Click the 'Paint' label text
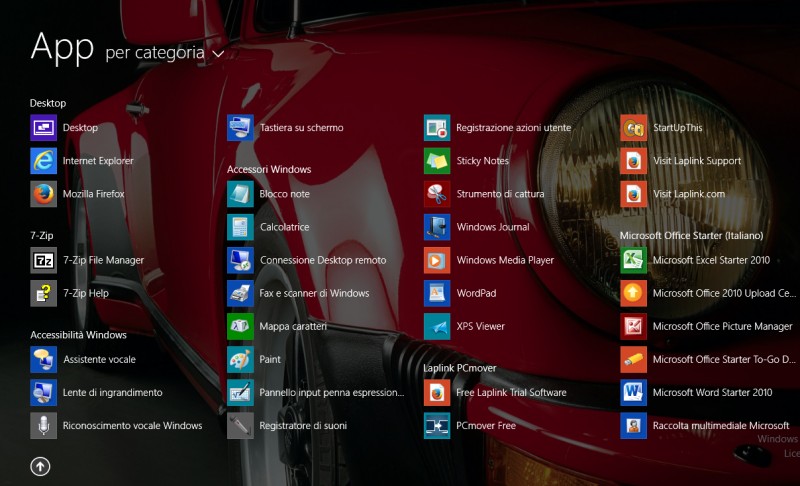 pyautogui.click(x=270, y=360)
